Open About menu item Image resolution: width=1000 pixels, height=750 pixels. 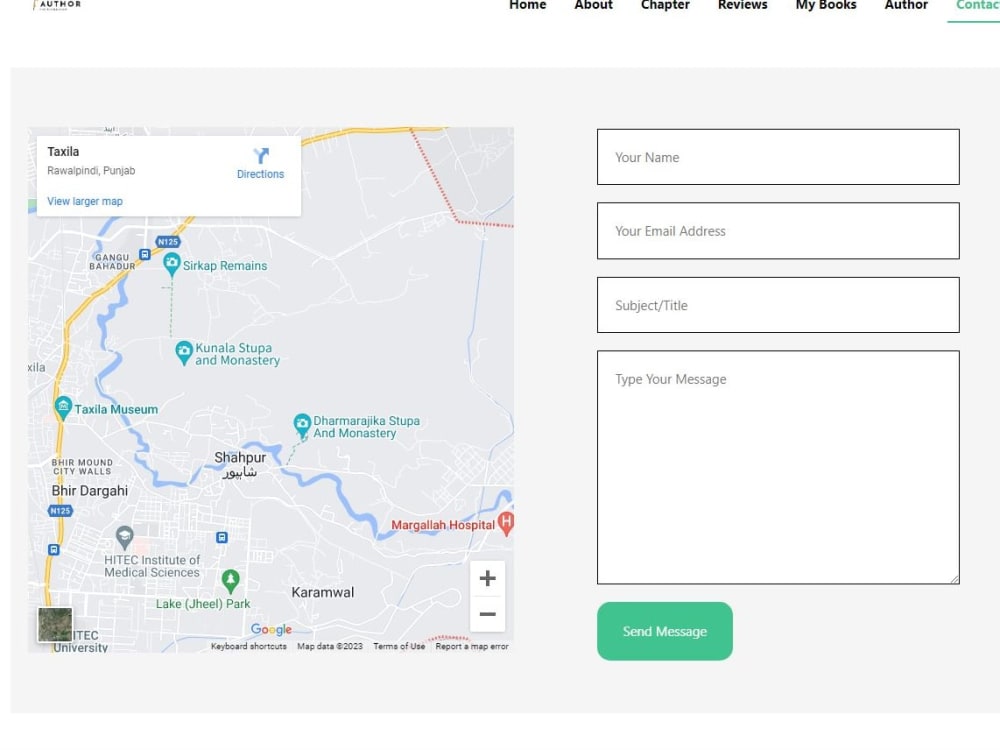point(593,5)
